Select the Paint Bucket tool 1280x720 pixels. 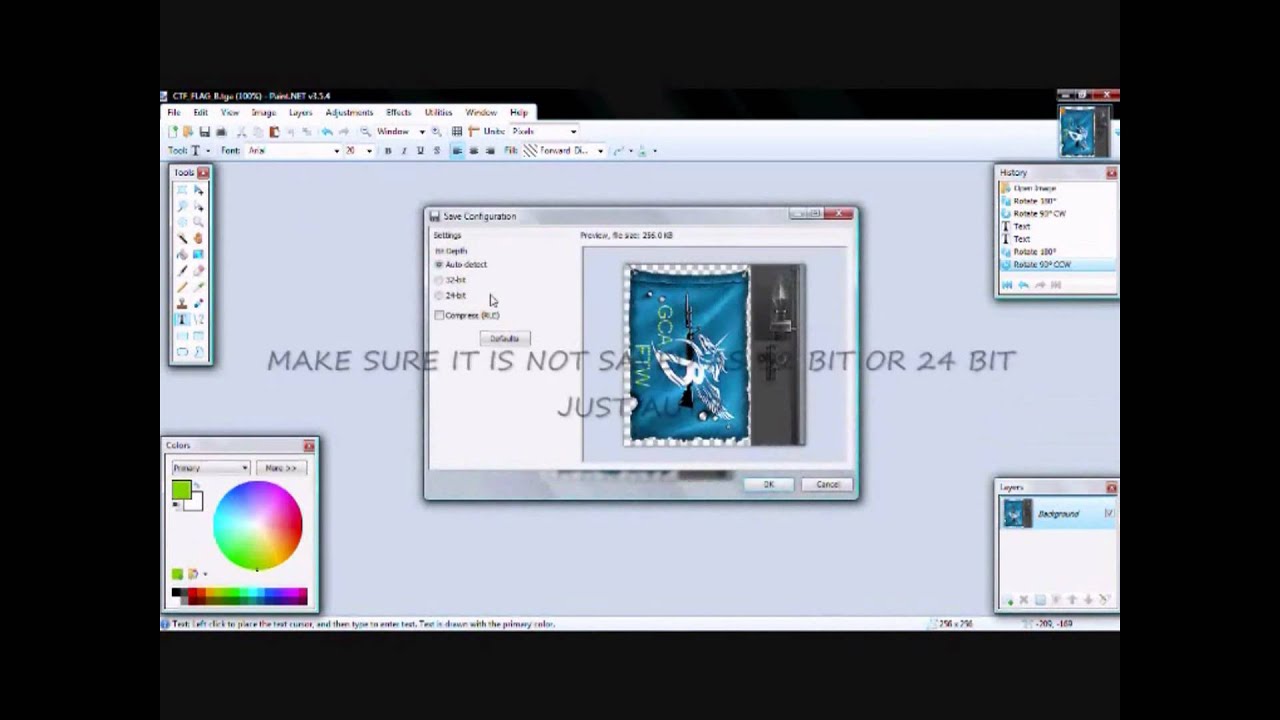(182, 254)
